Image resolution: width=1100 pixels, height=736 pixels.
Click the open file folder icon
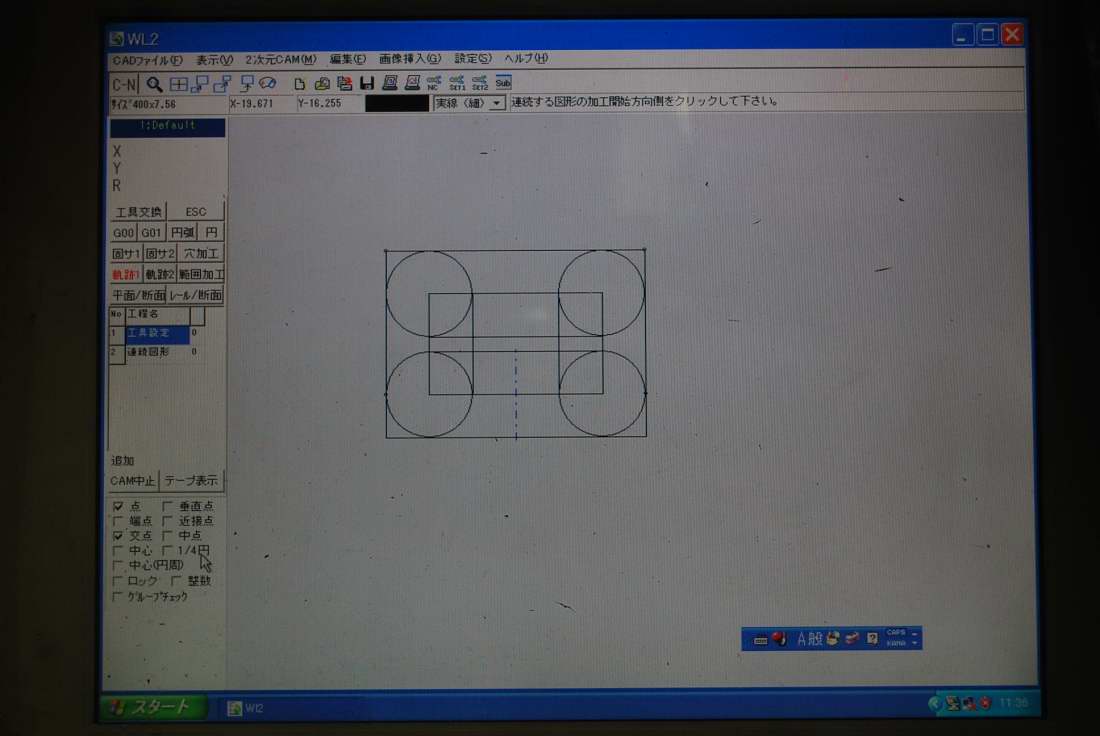pyautogui.click(x=322, y=83)
